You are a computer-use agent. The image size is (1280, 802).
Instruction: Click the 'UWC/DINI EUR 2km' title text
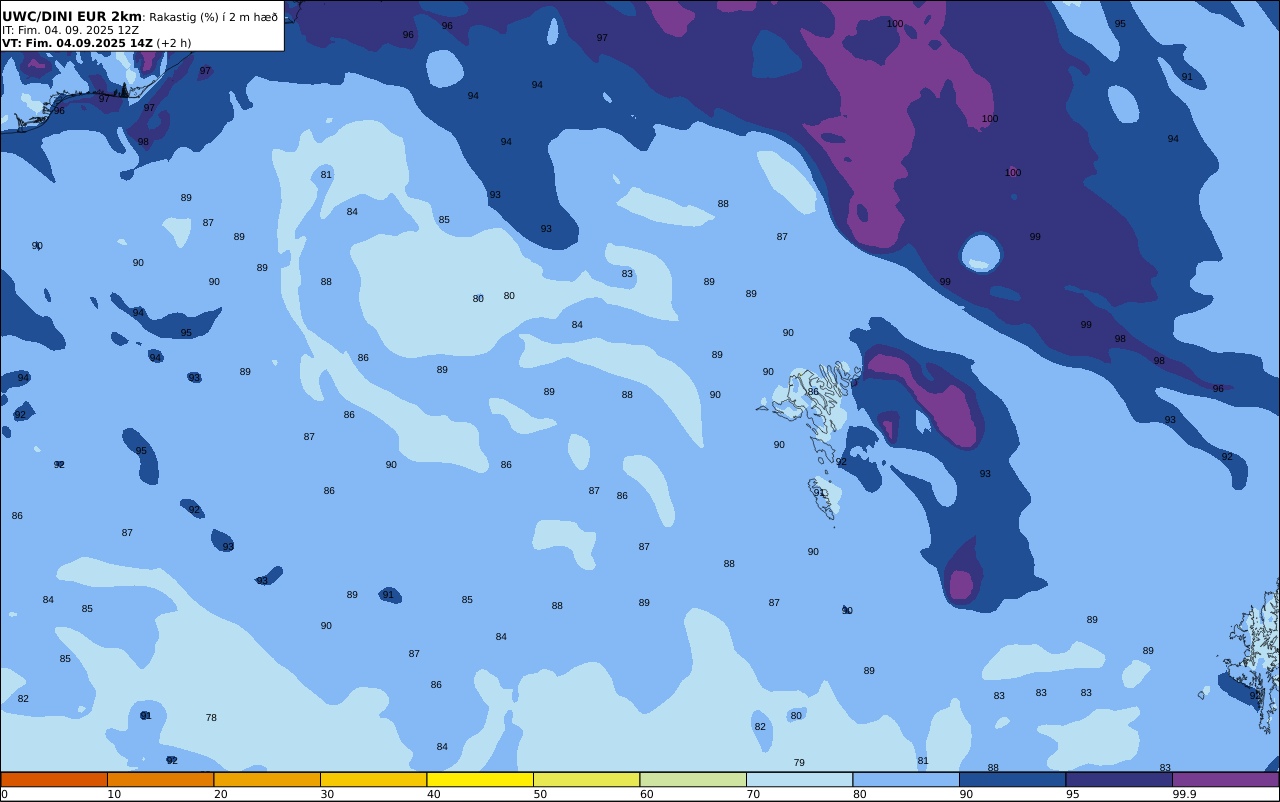click(x=72, y=16)
